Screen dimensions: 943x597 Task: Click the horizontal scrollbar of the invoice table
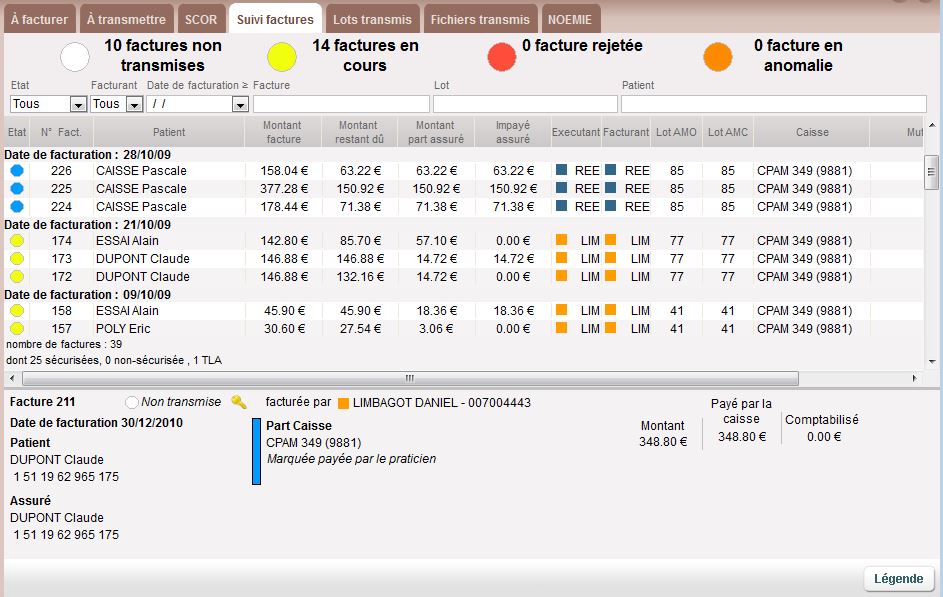pos(410,379)
